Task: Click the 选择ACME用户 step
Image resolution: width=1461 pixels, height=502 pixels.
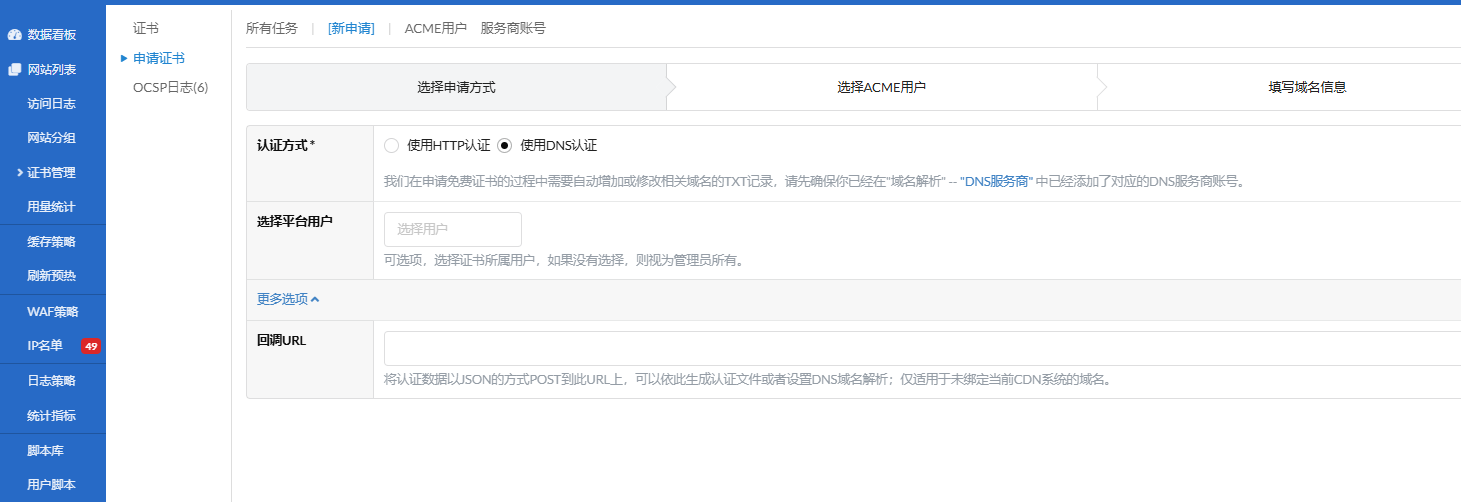Action: coord(881,87)
